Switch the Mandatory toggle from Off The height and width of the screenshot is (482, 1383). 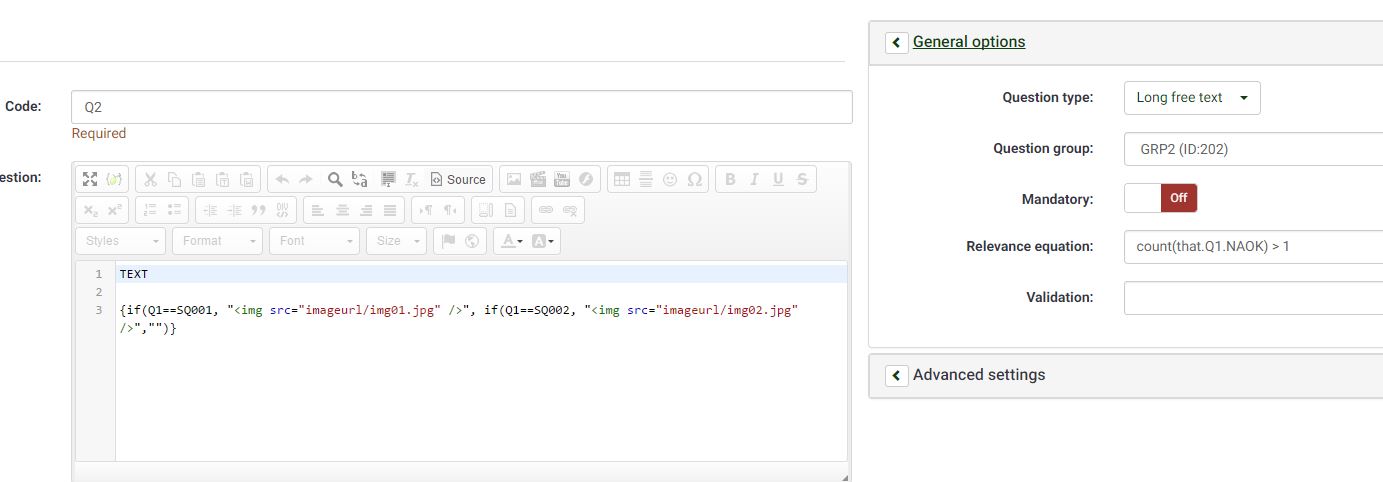click(x=1160, y=198)
